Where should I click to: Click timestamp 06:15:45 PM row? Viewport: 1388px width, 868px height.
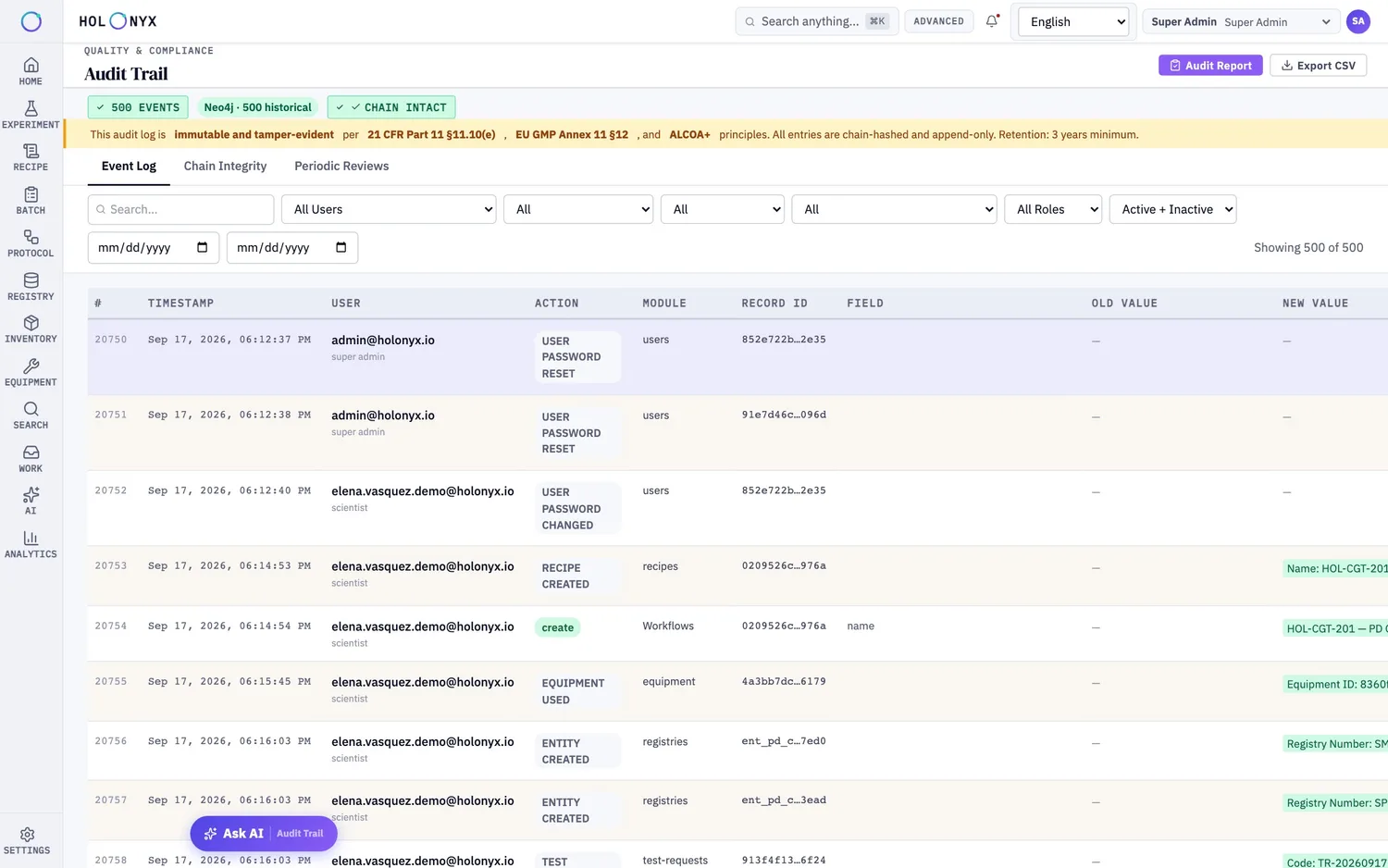(229, 681)
